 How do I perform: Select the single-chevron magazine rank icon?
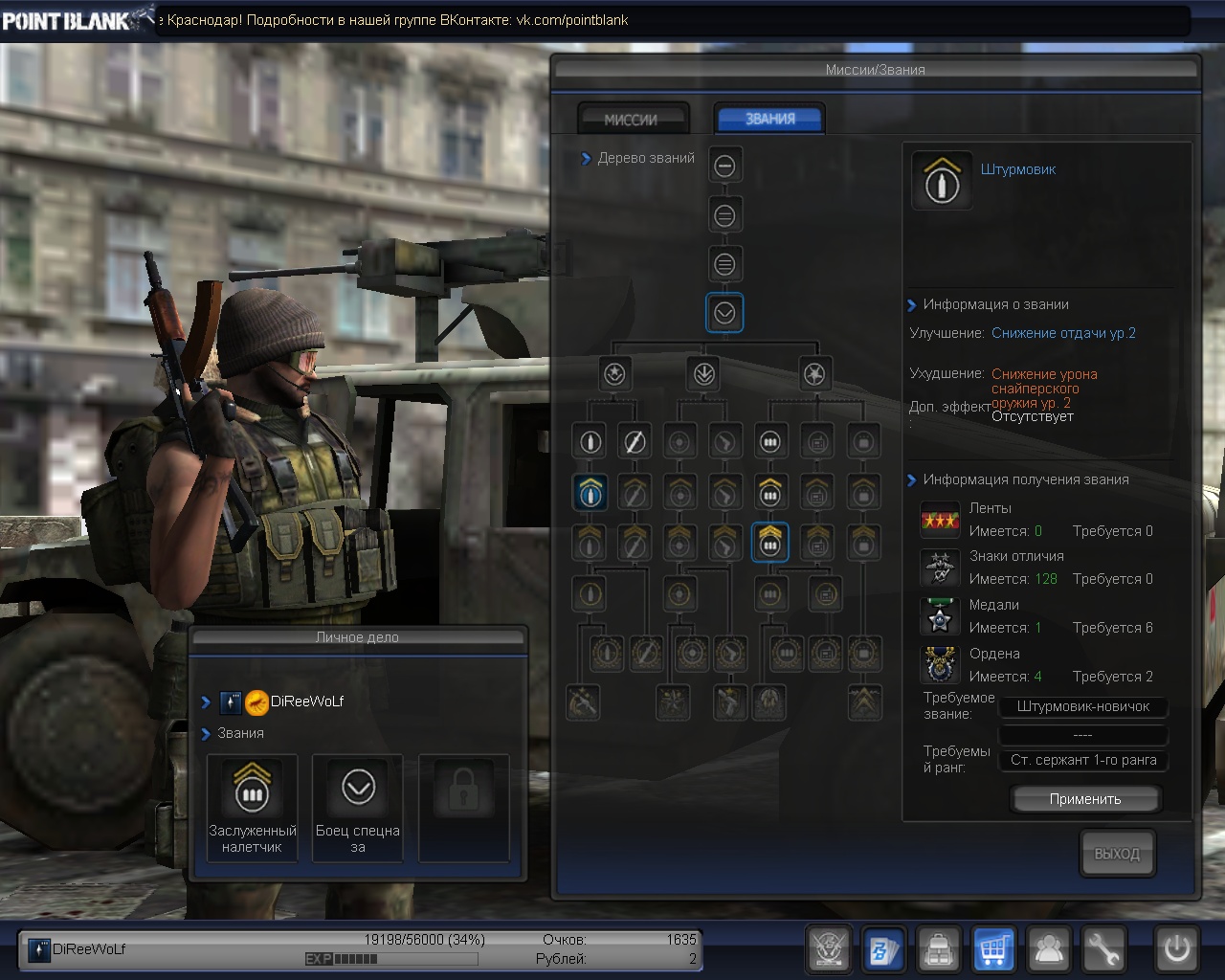(770, 492)
